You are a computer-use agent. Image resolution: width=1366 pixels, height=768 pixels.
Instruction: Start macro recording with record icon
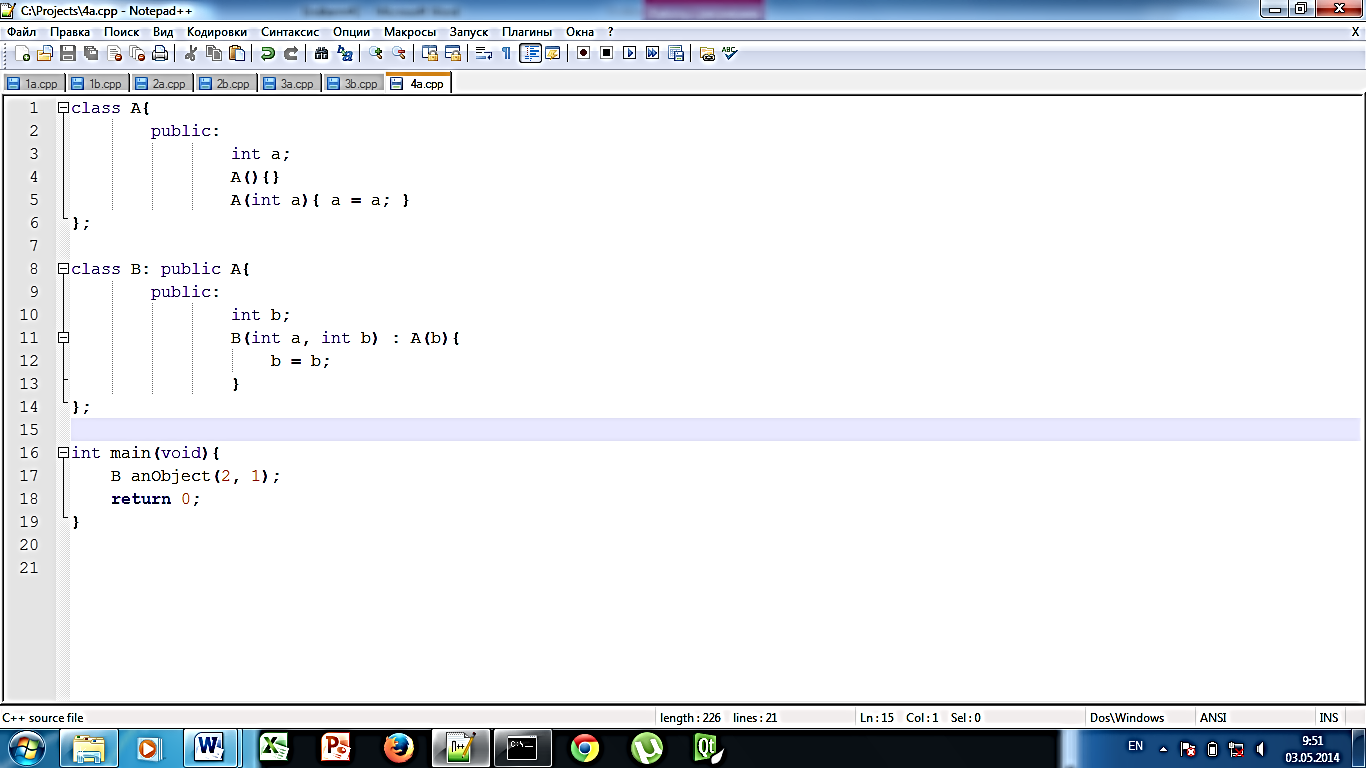583,53
